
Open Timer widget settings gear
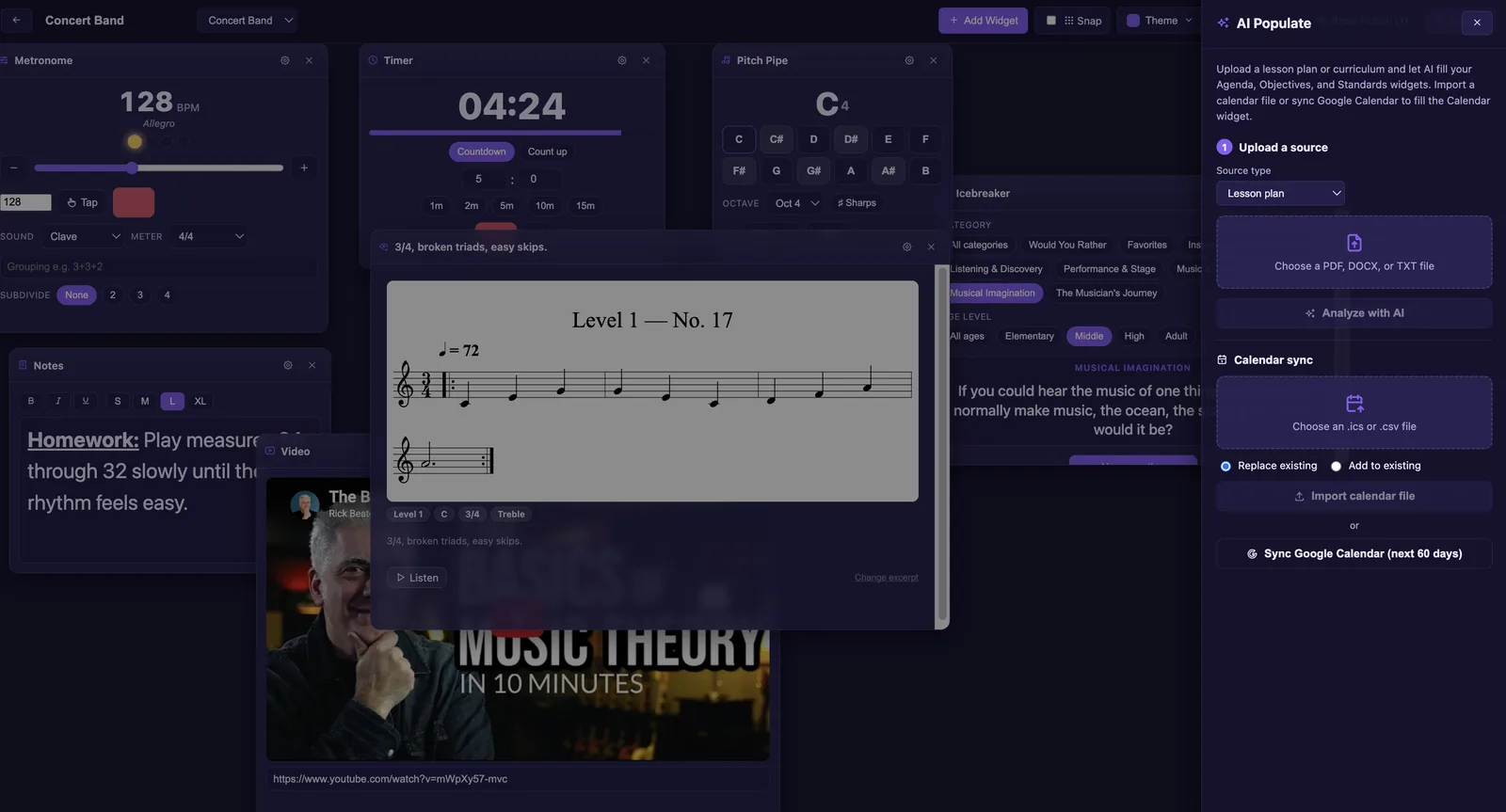pos(622,60)
